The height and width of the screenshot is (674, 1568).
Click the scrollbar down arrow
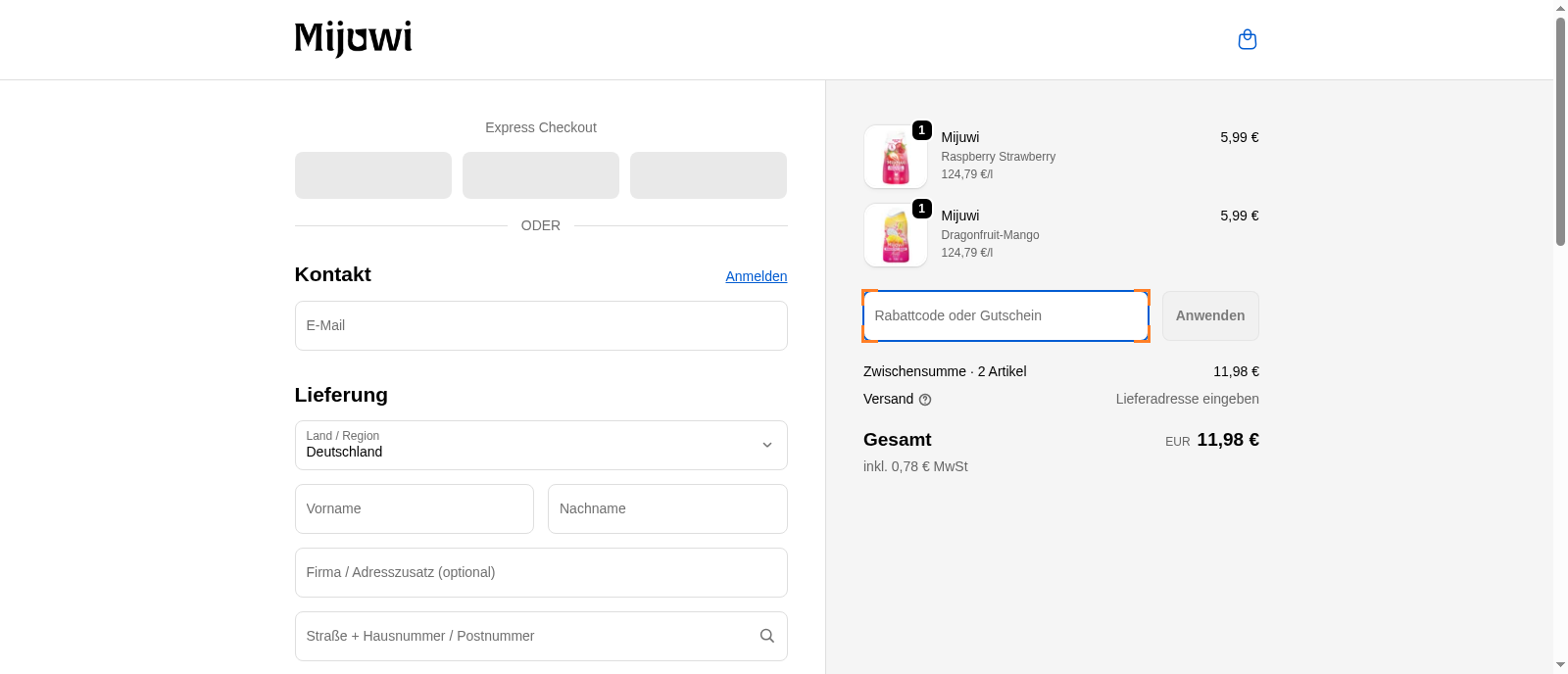pos(1560,665)
